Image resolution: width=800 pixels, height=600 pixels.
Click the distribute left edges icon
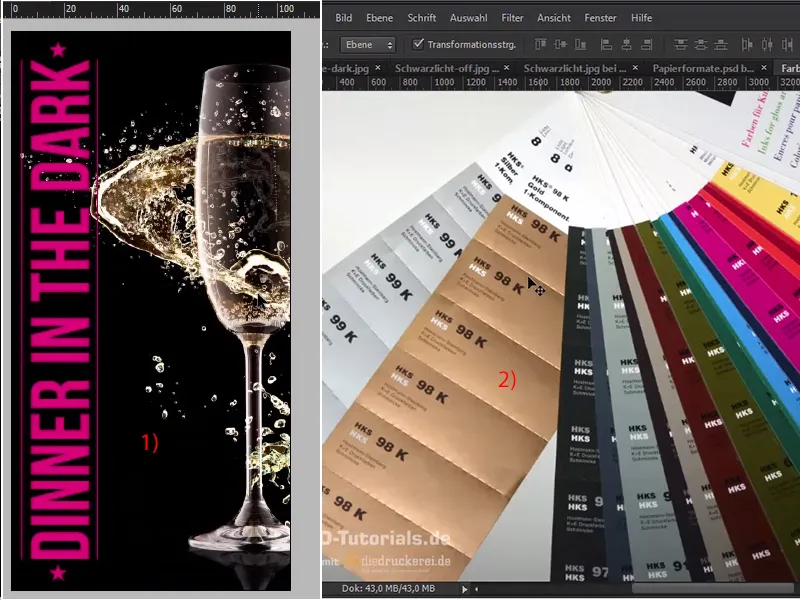pos(747,44)
